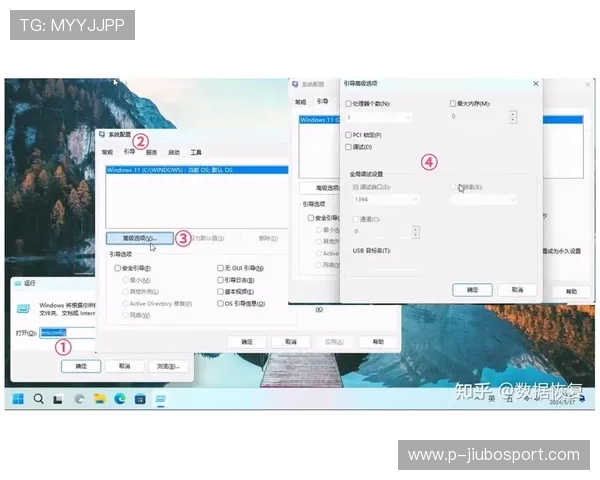Viewport: 600px width, 480px height.
Task: Click the taskbar Search magnifier icon
Action: (39, 398)
